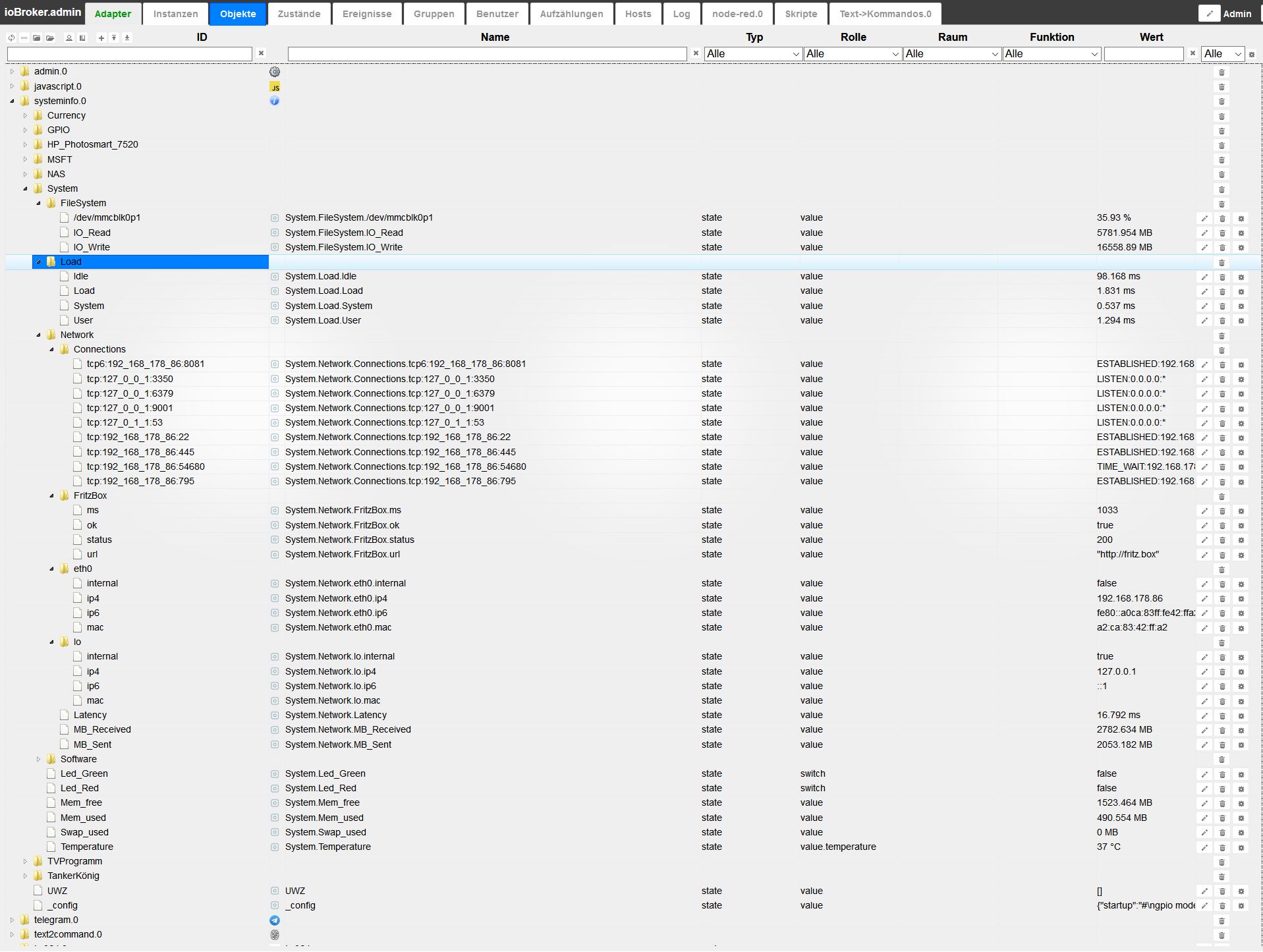
Task: Select the TankerKönig folder
Action: pos(73,876)
